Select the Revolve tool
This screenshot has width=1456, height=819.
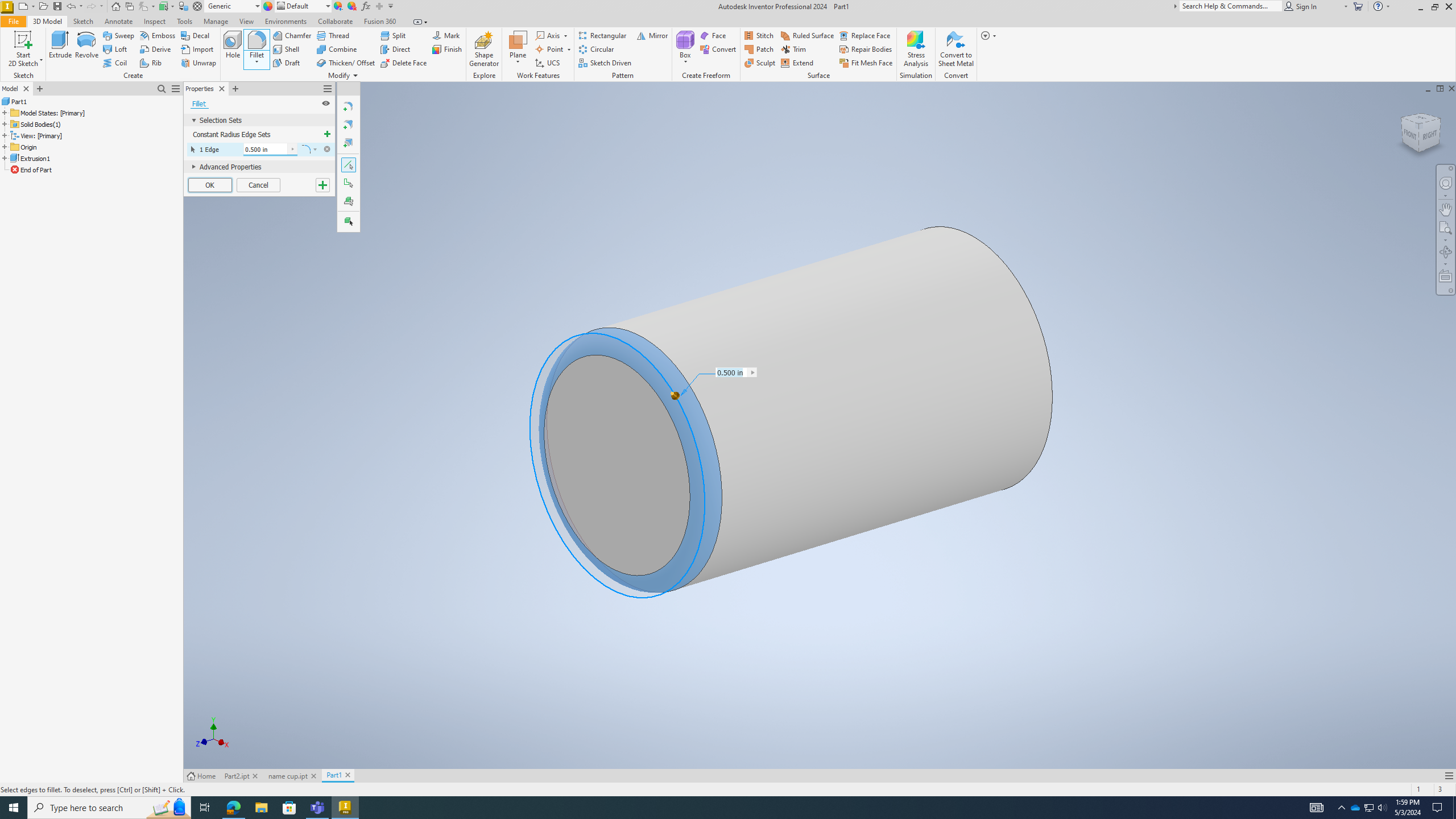tap(86, 45)
